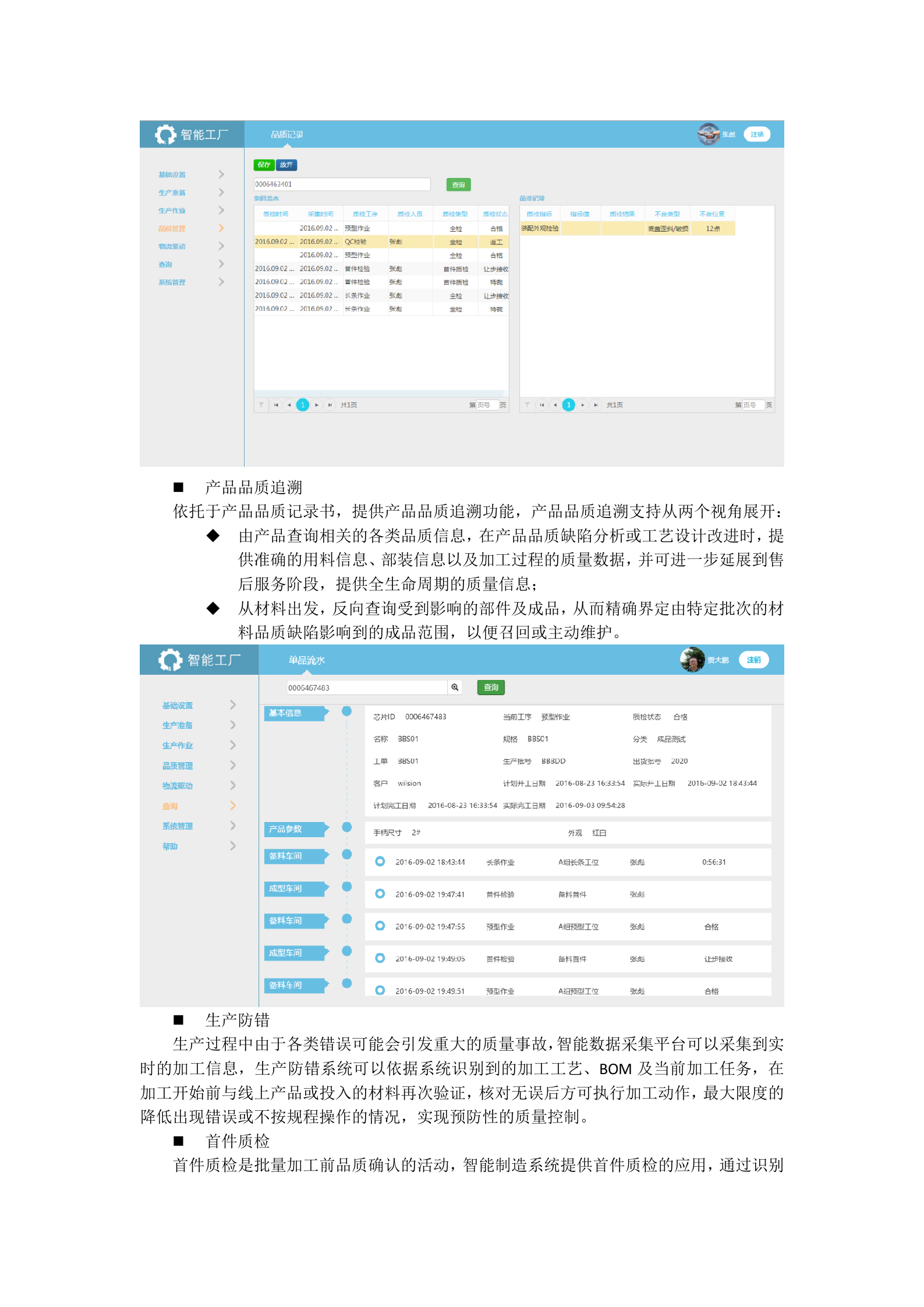Click the timeline dot next to 基本信息
Image resolution: width=924 pixels, height=1307 pixels.
[347, 711]
